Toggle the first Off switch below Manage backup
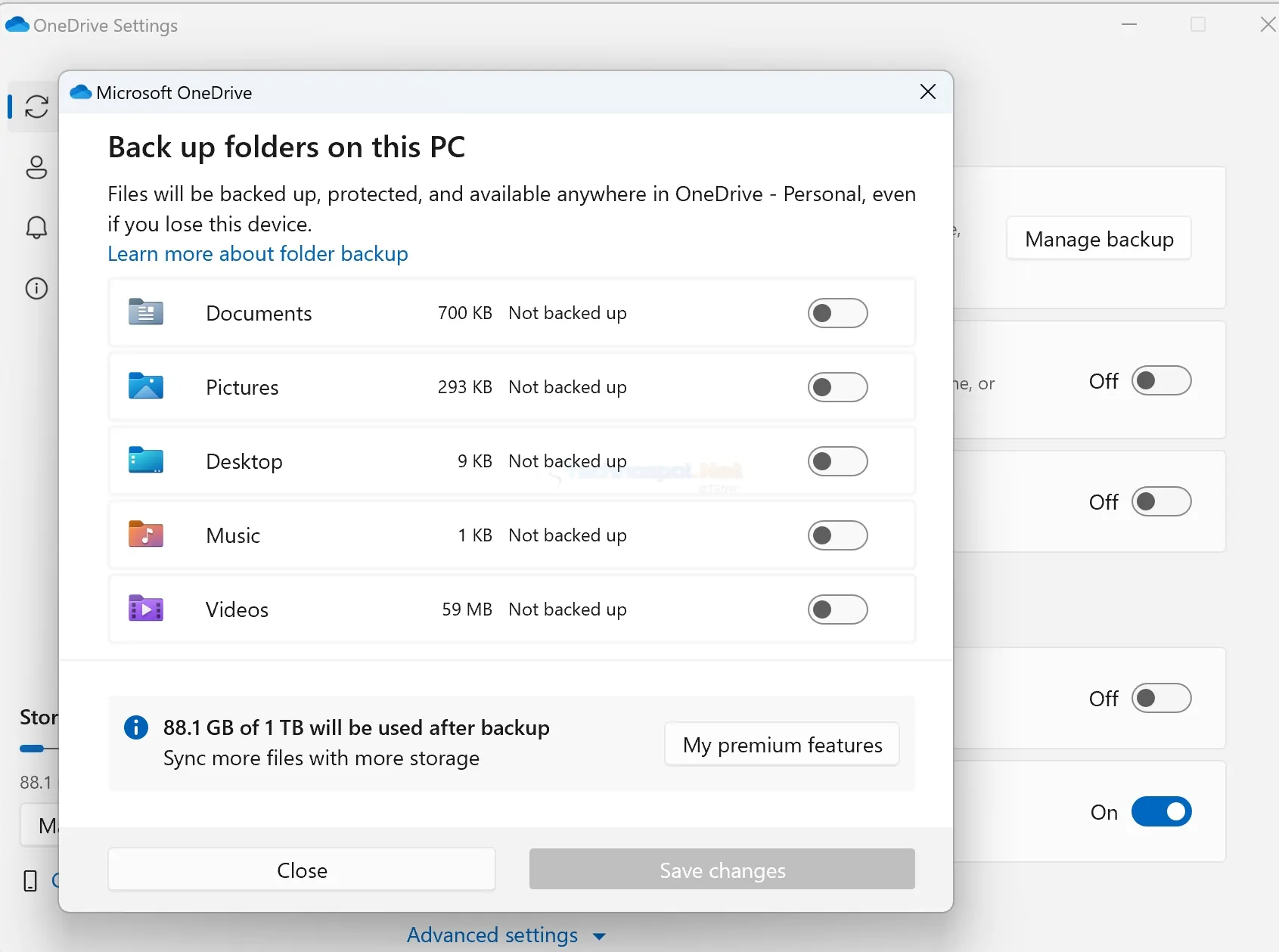The width and height of the screenshot is (1279, 952). point(1162,380)
